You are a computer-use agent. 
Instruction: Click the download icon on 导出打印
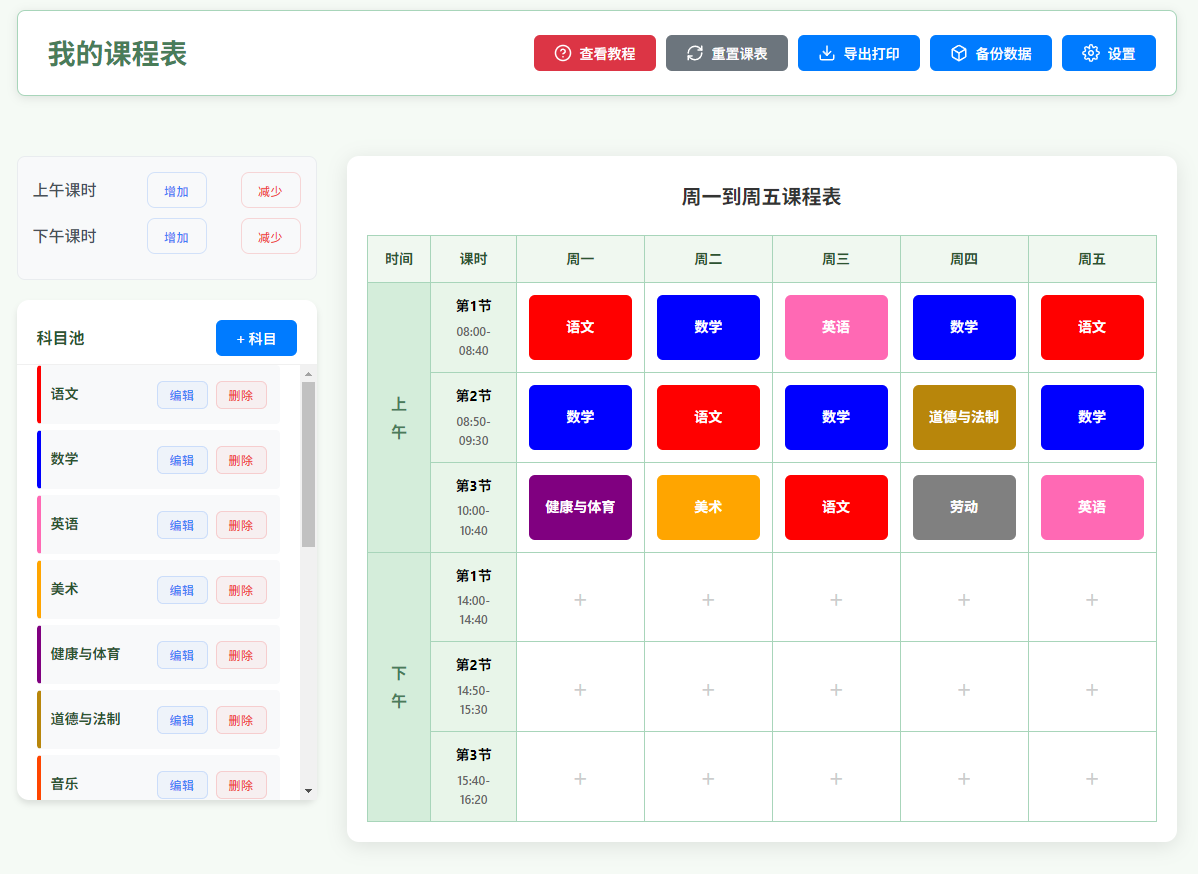pos(826,53)
